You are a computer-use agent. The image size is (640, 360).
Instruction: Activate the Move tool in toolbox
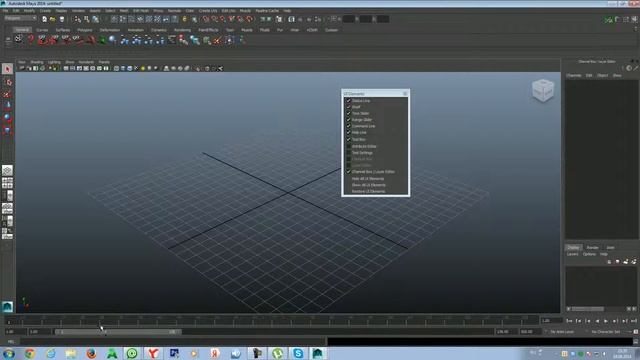pos(7,106)
